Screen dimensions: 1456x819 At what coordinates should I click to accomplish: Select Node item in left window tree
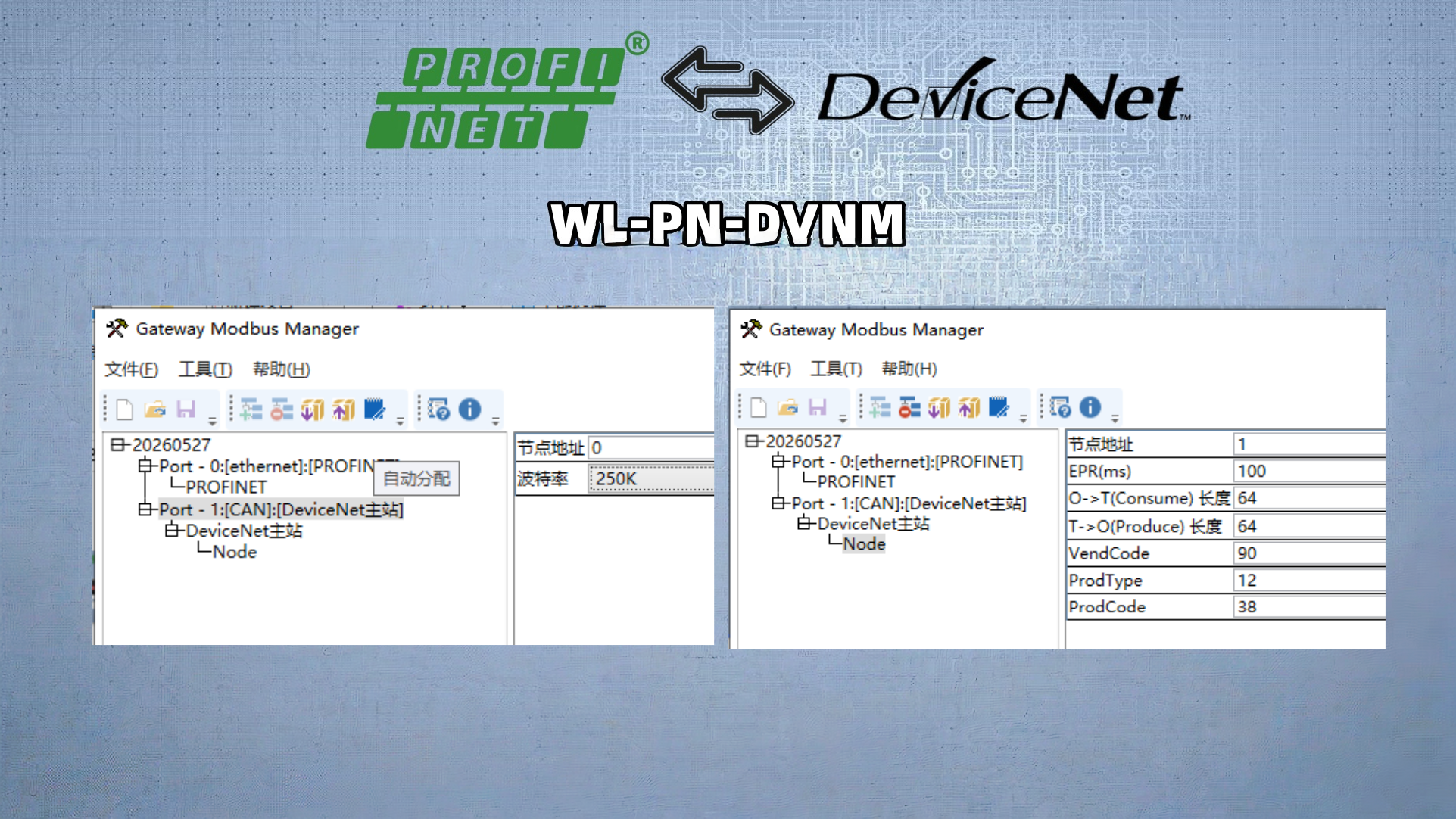click(x=235, y=552)
